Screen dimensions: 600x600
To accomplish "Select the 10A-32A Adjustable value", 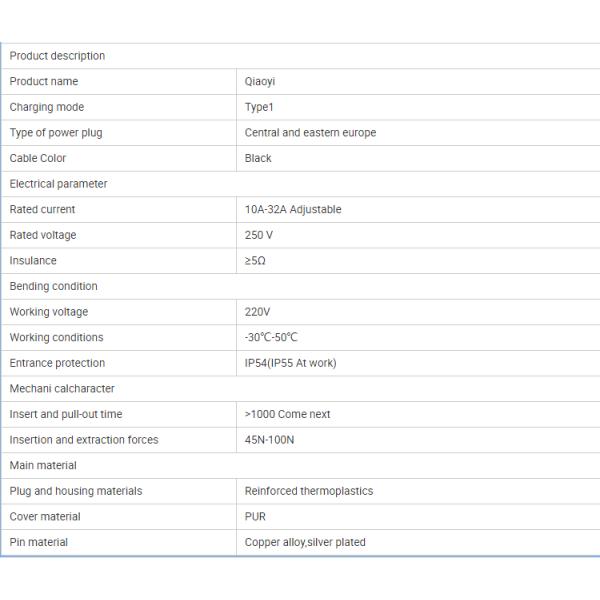I will click(x=293, y=210).
